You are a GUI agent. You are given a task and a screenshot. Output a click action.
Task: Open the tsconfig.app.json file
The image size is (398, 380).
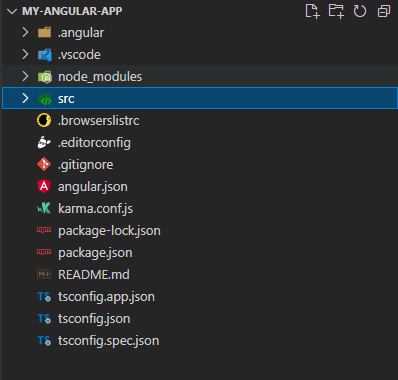click(106, 297)
